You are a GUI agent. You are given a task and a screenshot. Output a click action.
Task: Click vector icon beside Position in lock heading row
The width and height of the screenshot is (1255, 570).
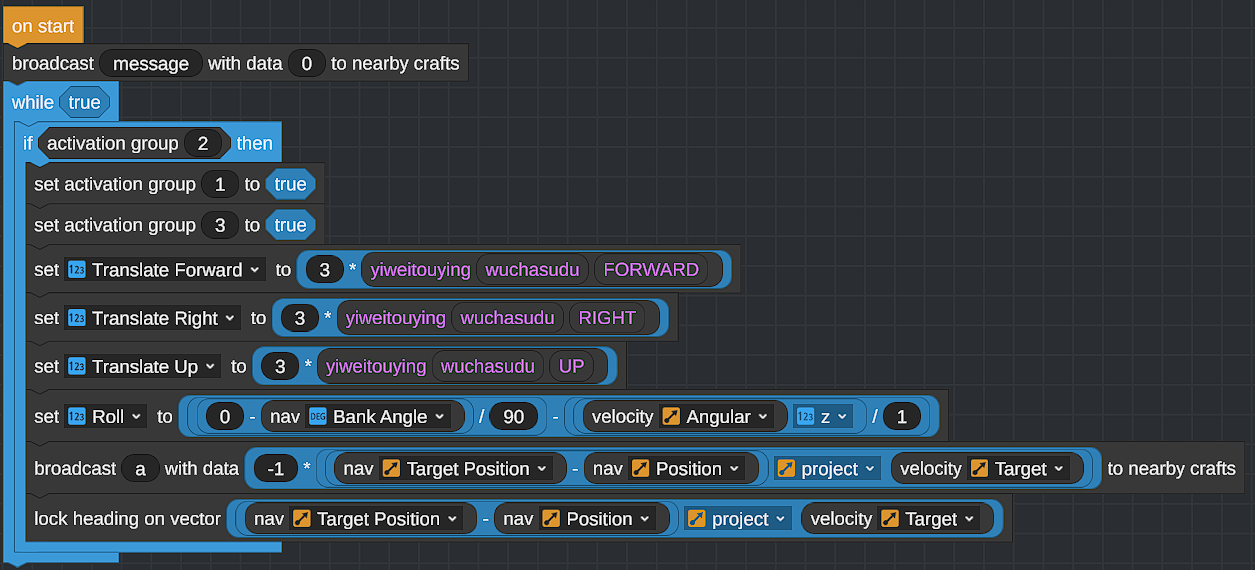pos(550,519)
